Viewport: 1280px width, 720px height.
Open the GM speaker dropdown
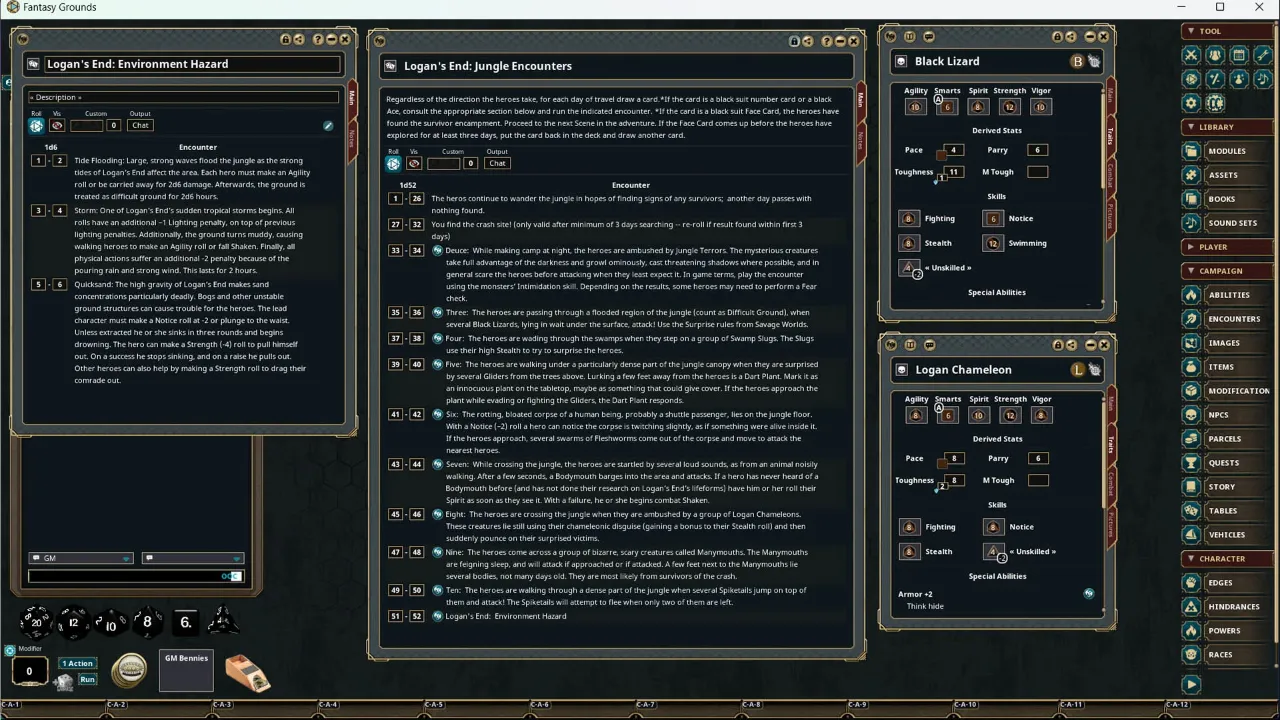click(x=81, y=558)
